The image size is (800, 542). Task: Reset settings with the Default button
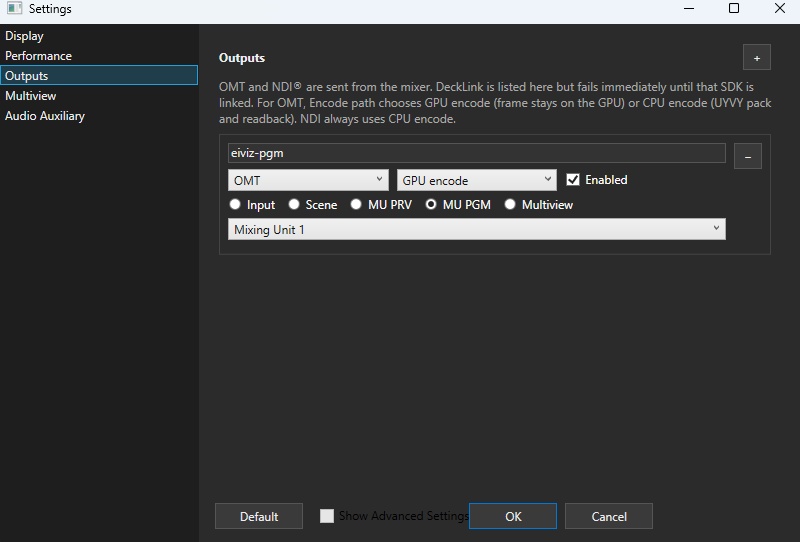(x=259, y=516)
